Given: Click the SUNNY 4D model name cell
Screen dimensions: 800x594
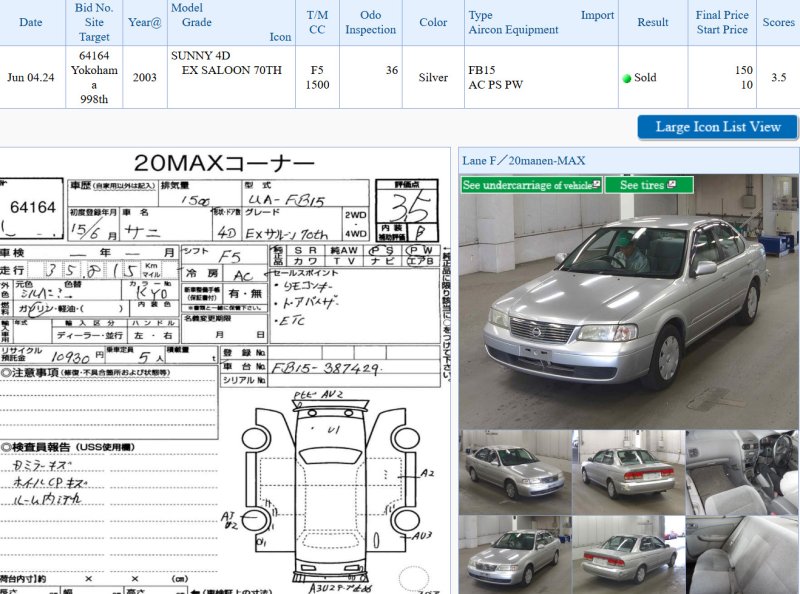Looking at the screenshot, I should [198, 56].
